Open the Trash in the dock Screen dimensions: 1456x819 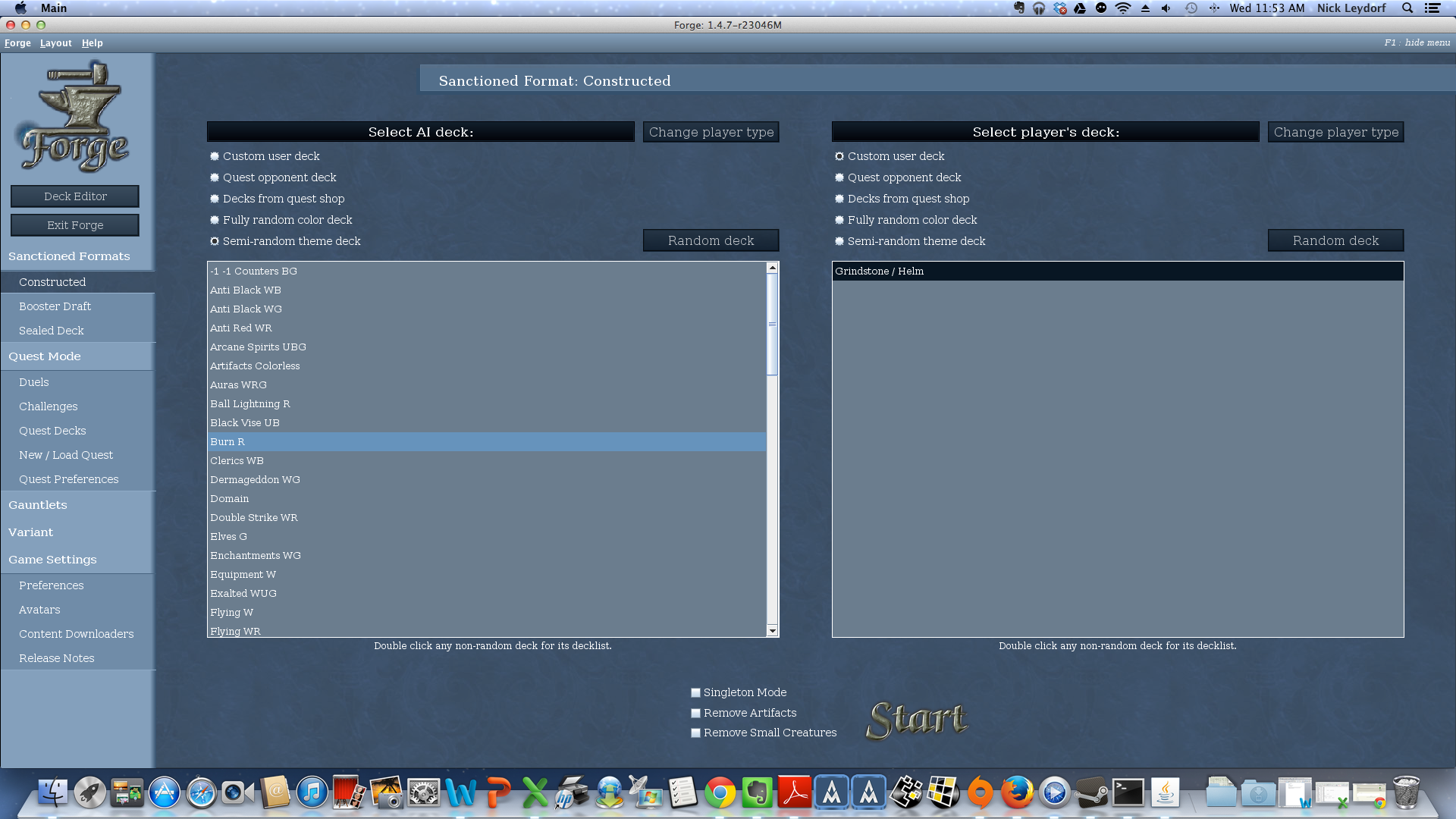point(1406,792)
